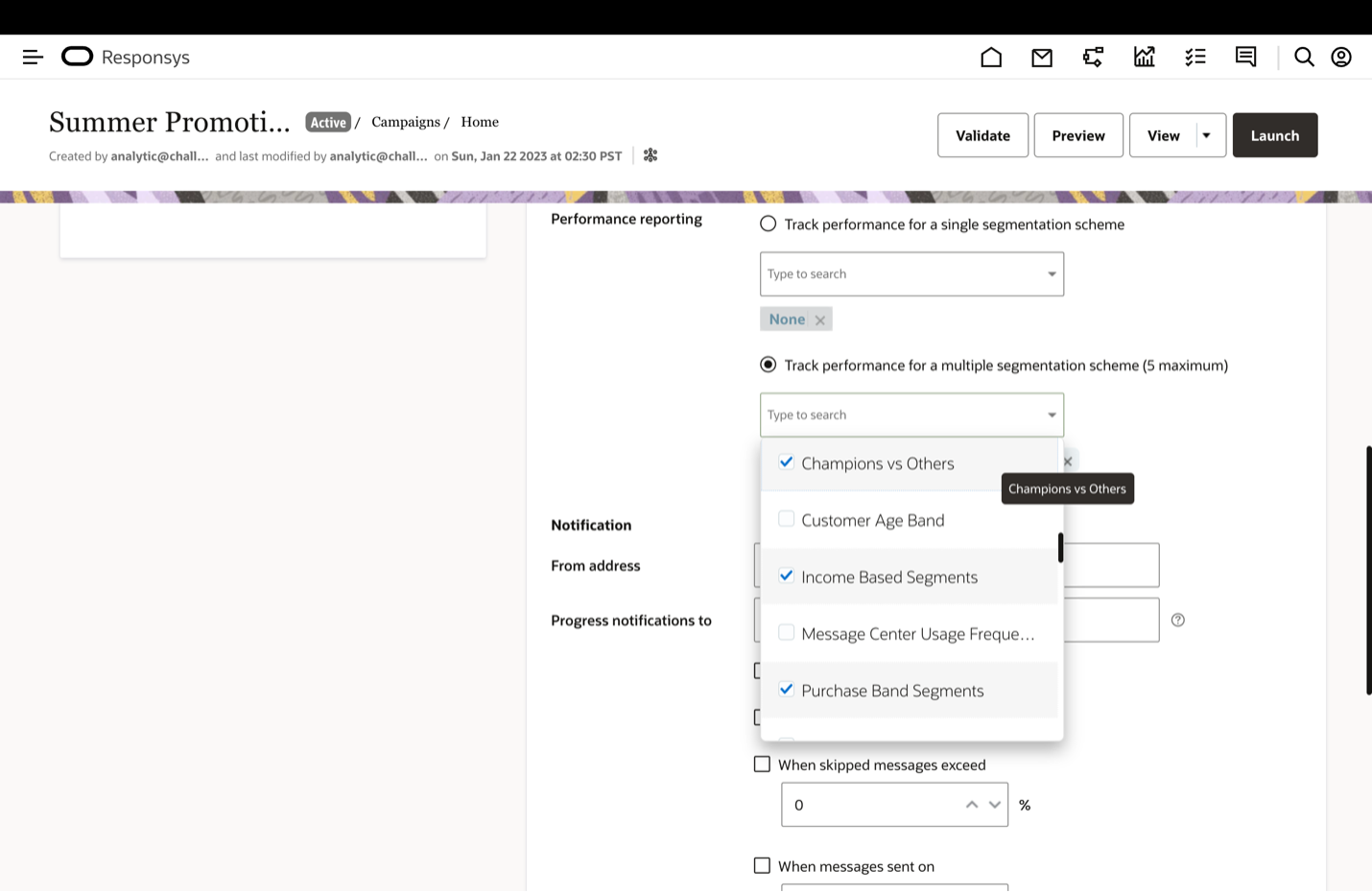Open the checklist tasks icon
1372x893 pixels.
point(1195,58)
